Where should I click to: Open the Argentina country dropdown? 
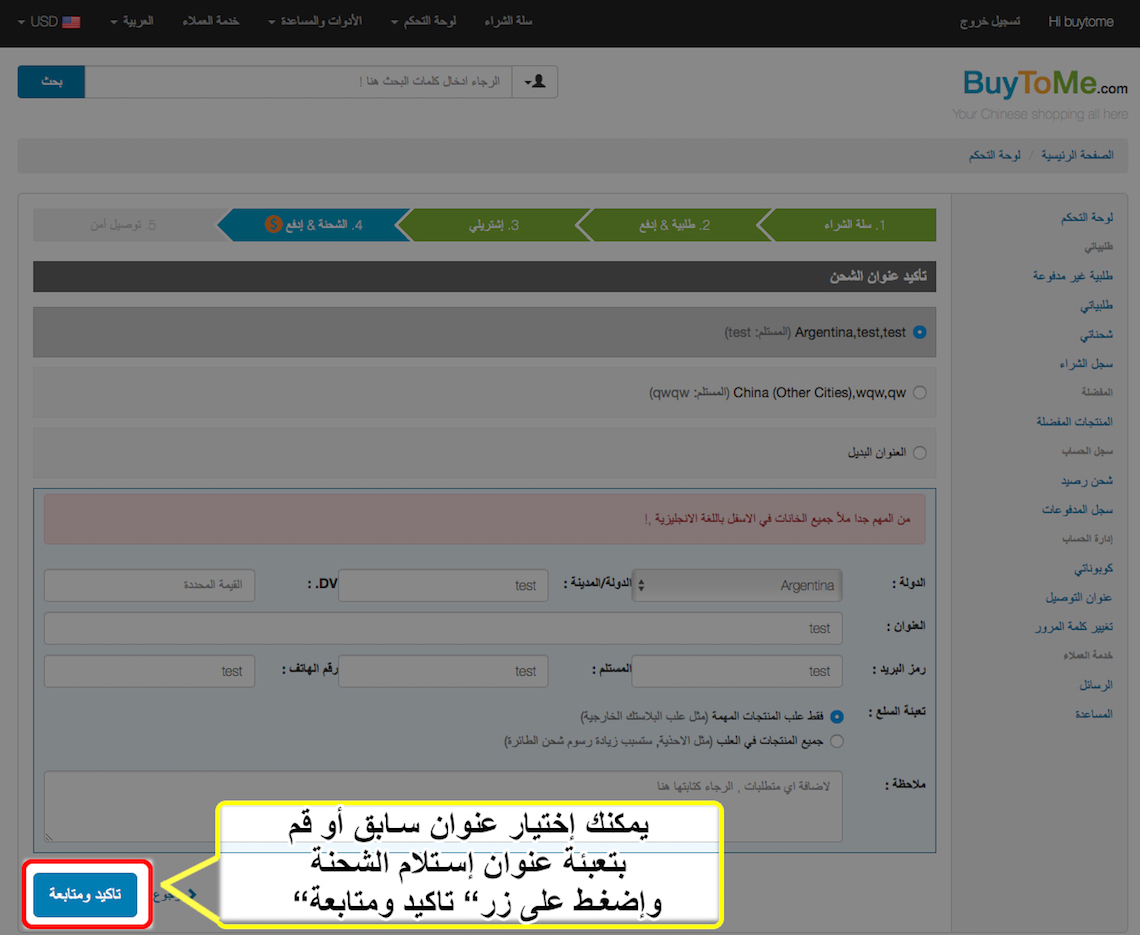click(x=737, y=586)
